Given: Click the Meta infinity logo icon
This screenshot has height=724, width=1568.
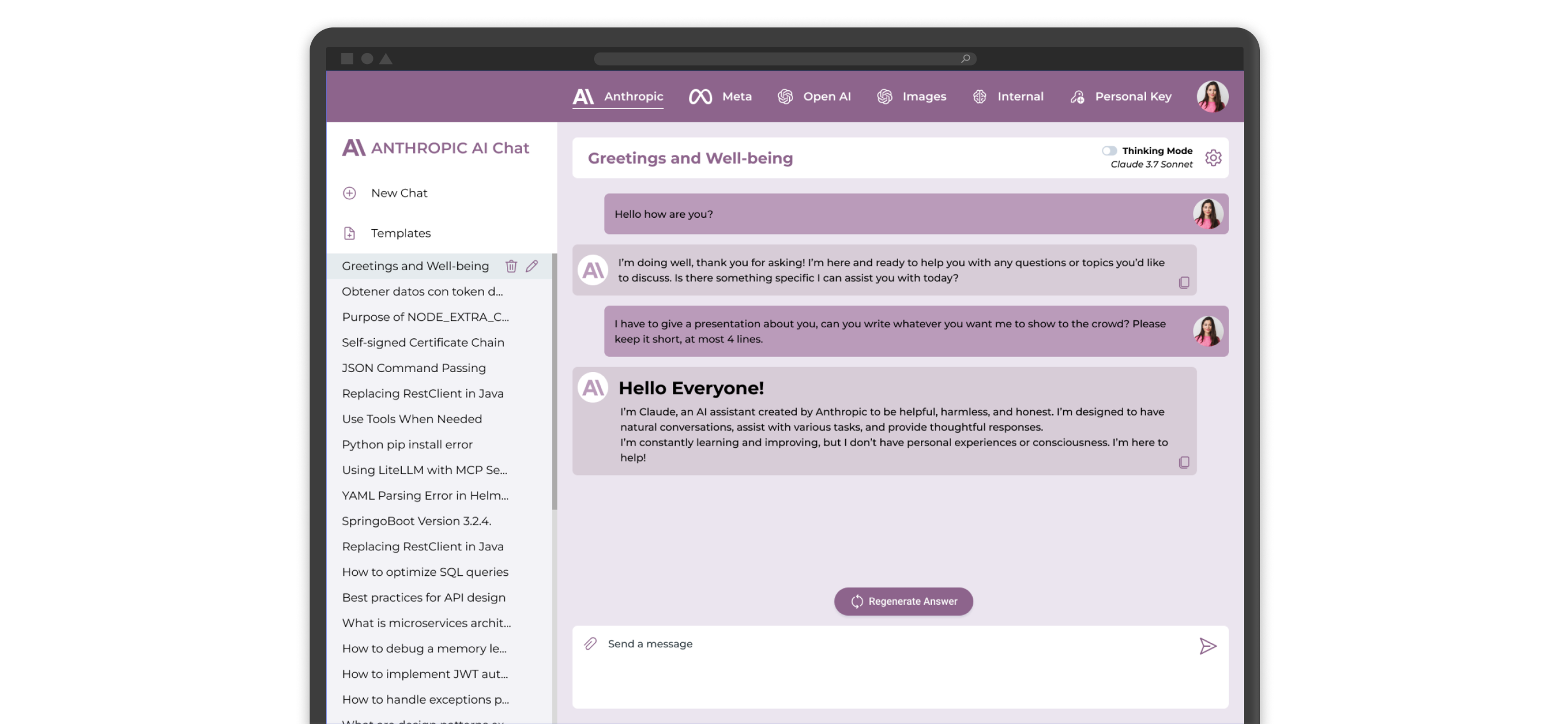Looking at the screenshot, I should click(700, 96).
